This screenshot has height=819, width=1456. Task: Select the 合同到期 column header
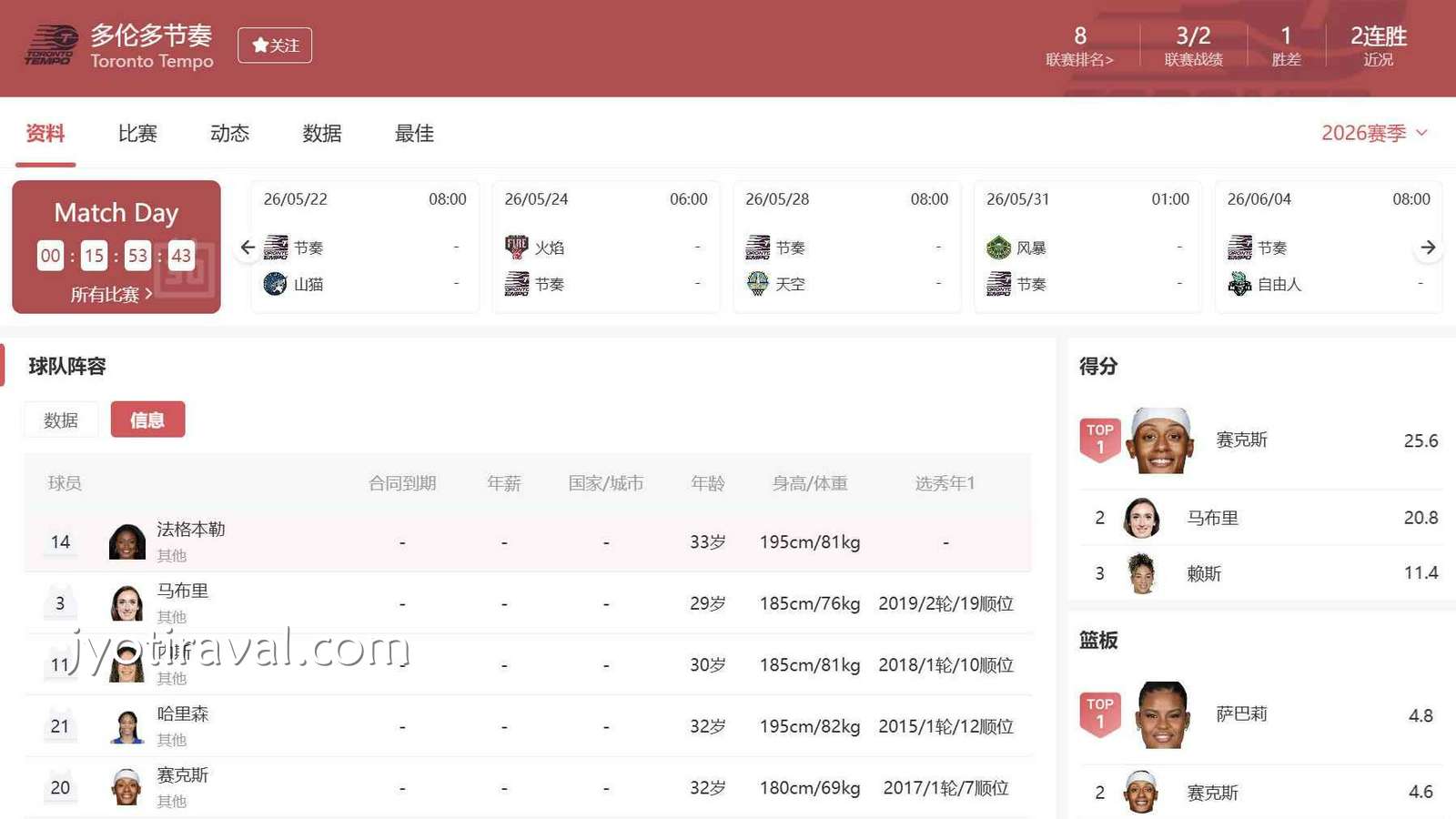coord(402,483)
